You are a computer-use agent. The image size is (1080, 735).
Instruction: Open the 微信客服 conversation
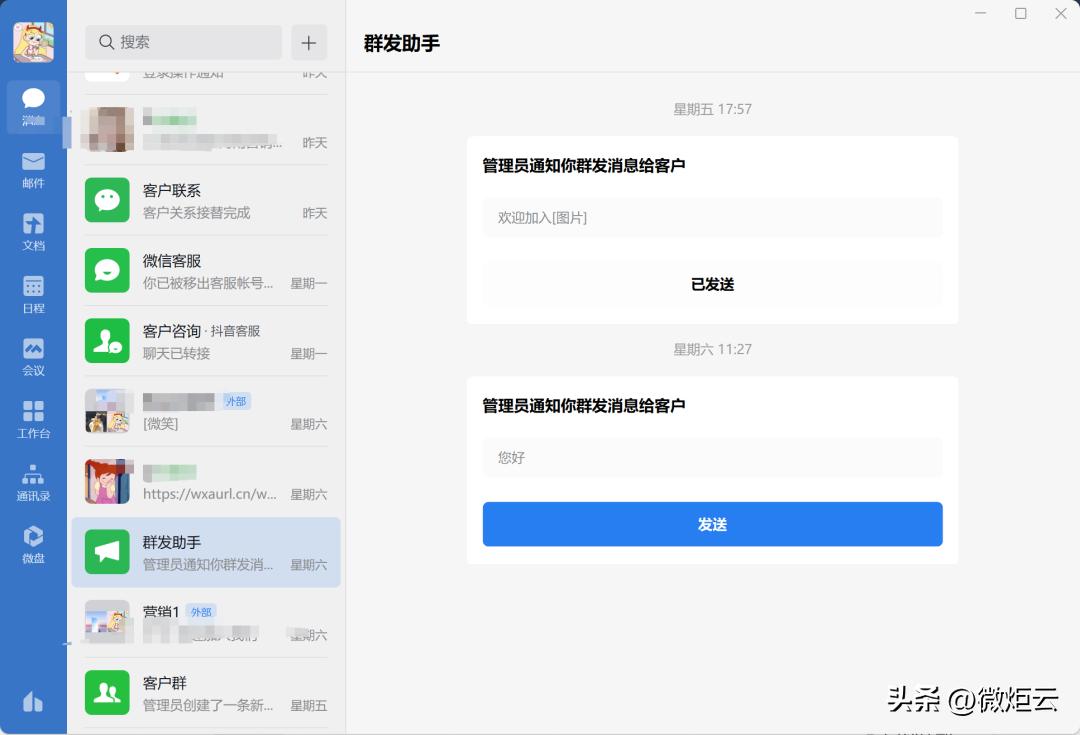pyautogui.click(x=205, y=270)
